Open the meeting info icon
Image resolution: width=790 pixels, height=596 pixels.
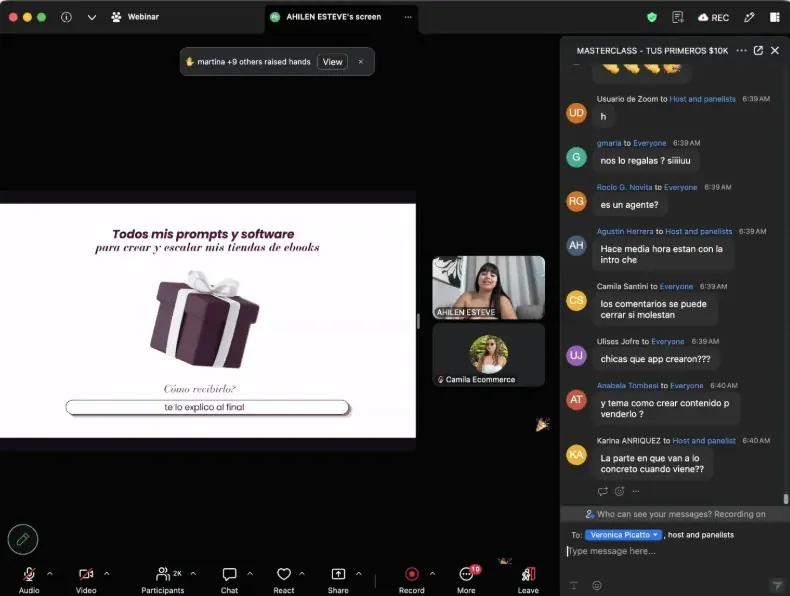coord(66,17)
